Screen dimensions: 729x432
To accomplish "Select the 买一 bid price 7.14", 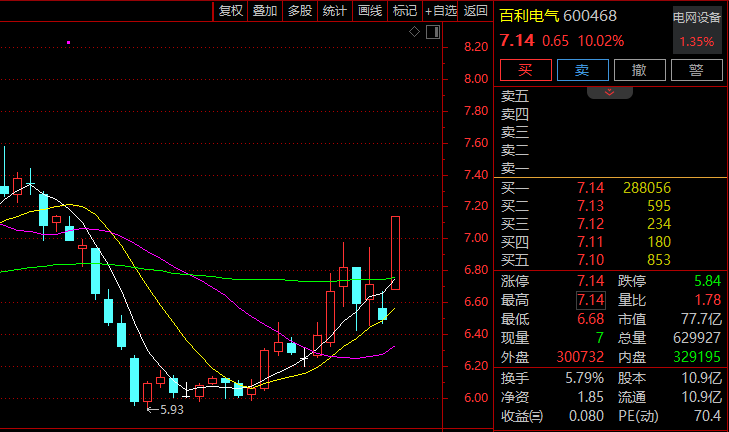I will [x=590, y=187].
